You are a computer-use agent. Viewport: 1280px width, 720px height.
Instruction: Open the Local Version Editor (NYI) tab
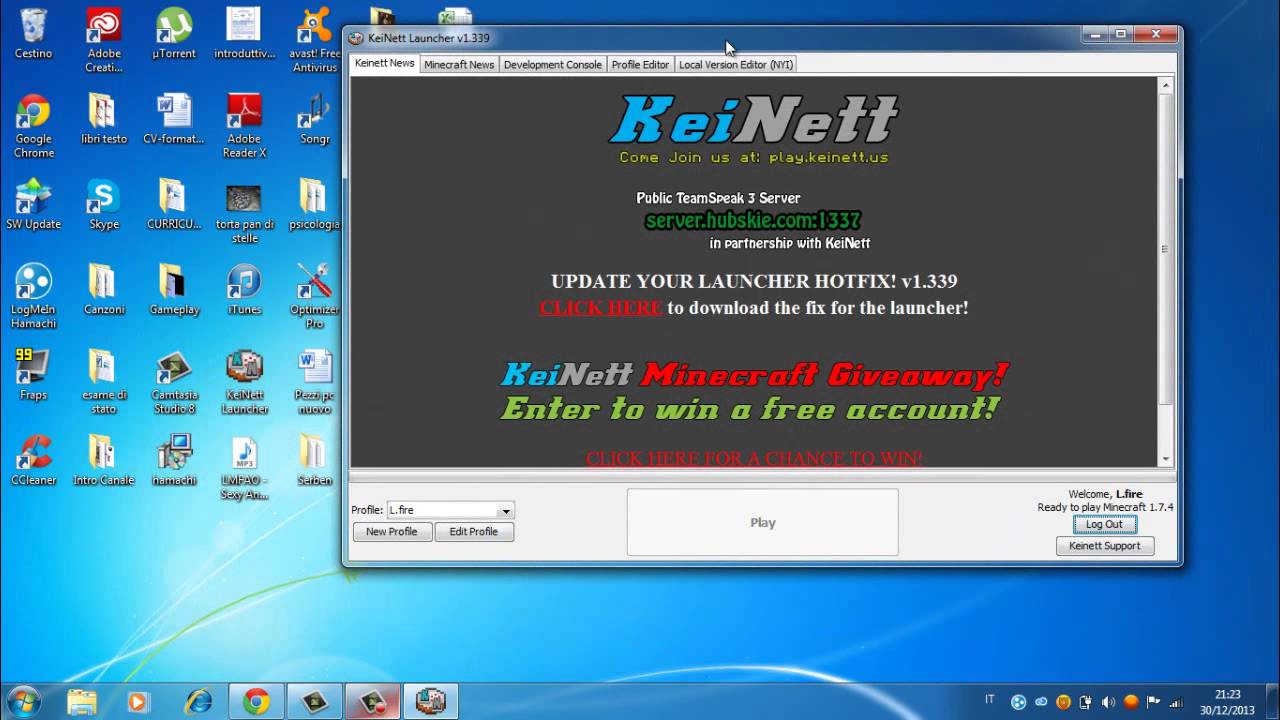click(736, 64)
